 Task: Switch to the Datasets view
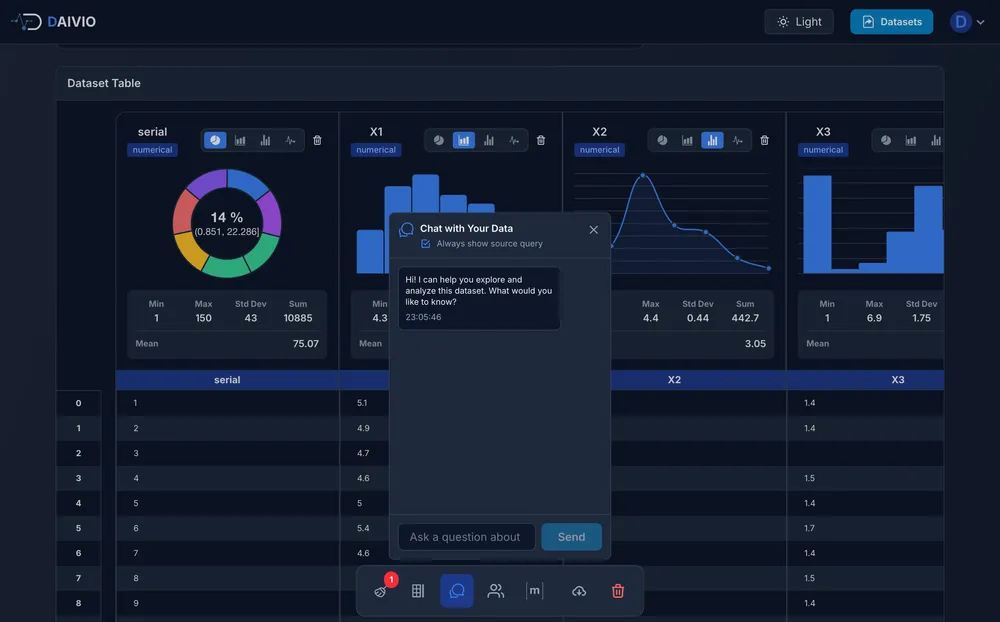[x=891, y=20]
